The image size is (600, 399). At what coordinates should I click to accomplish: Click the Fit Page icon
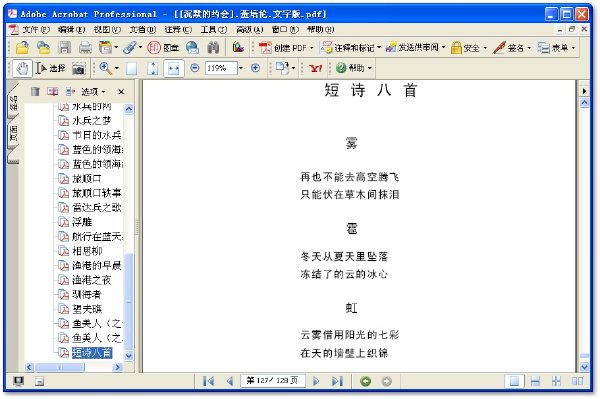pos(152,68)
